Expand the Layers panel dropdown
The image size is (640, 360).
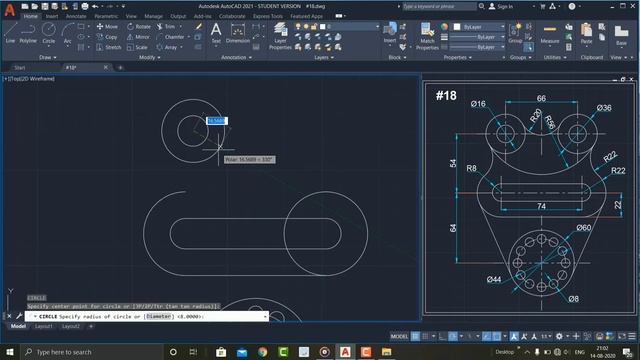[324, 58]
